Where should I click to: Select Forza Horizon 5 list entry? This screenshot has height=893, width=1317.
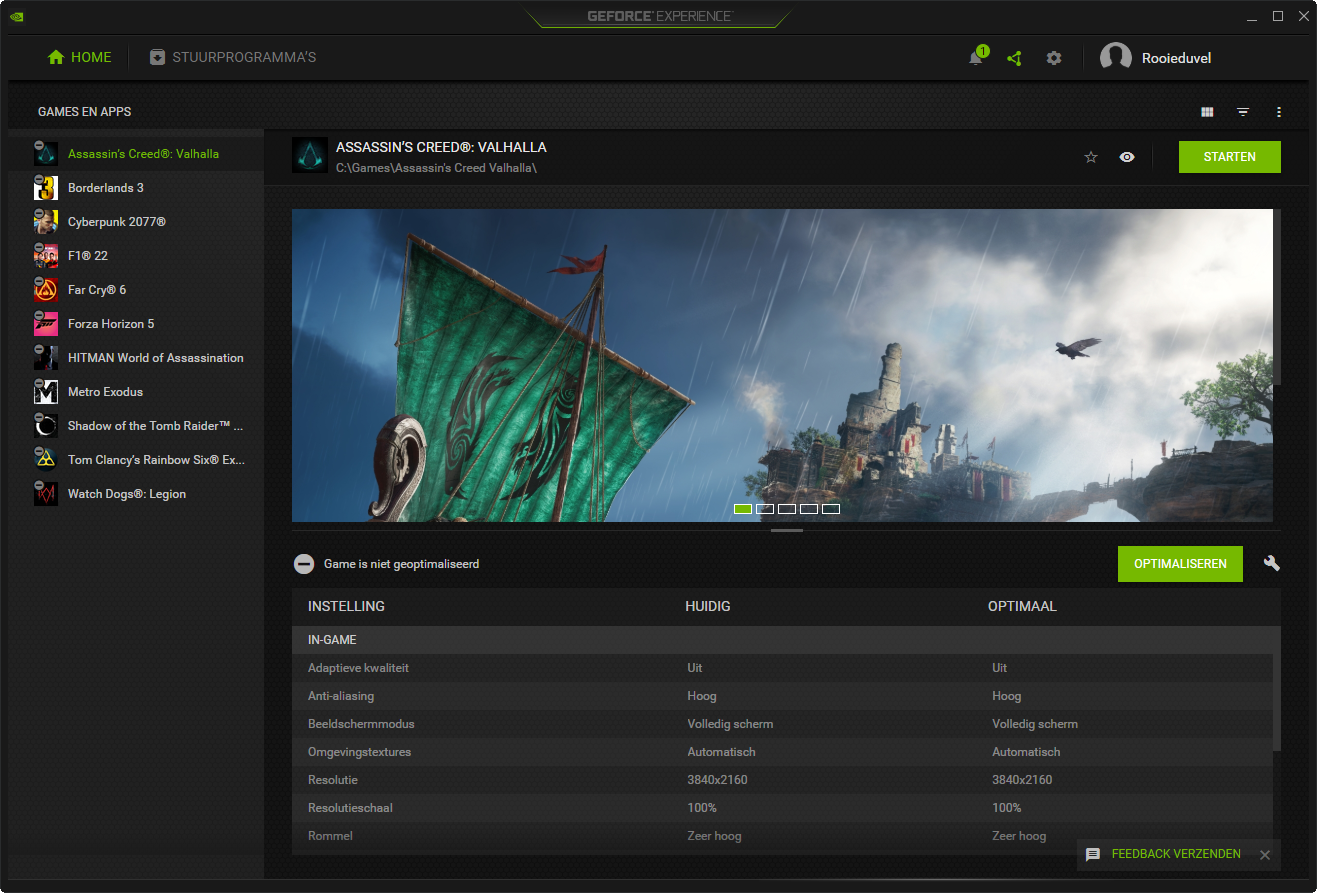tap(111, 324)
